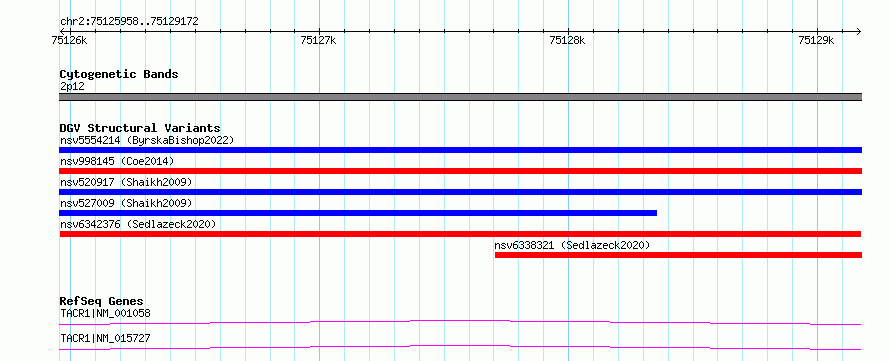This screenshot has width=890, height=361.
Task: Click the nsv520917 blue variant bar
Action: (x=460, y=192)
